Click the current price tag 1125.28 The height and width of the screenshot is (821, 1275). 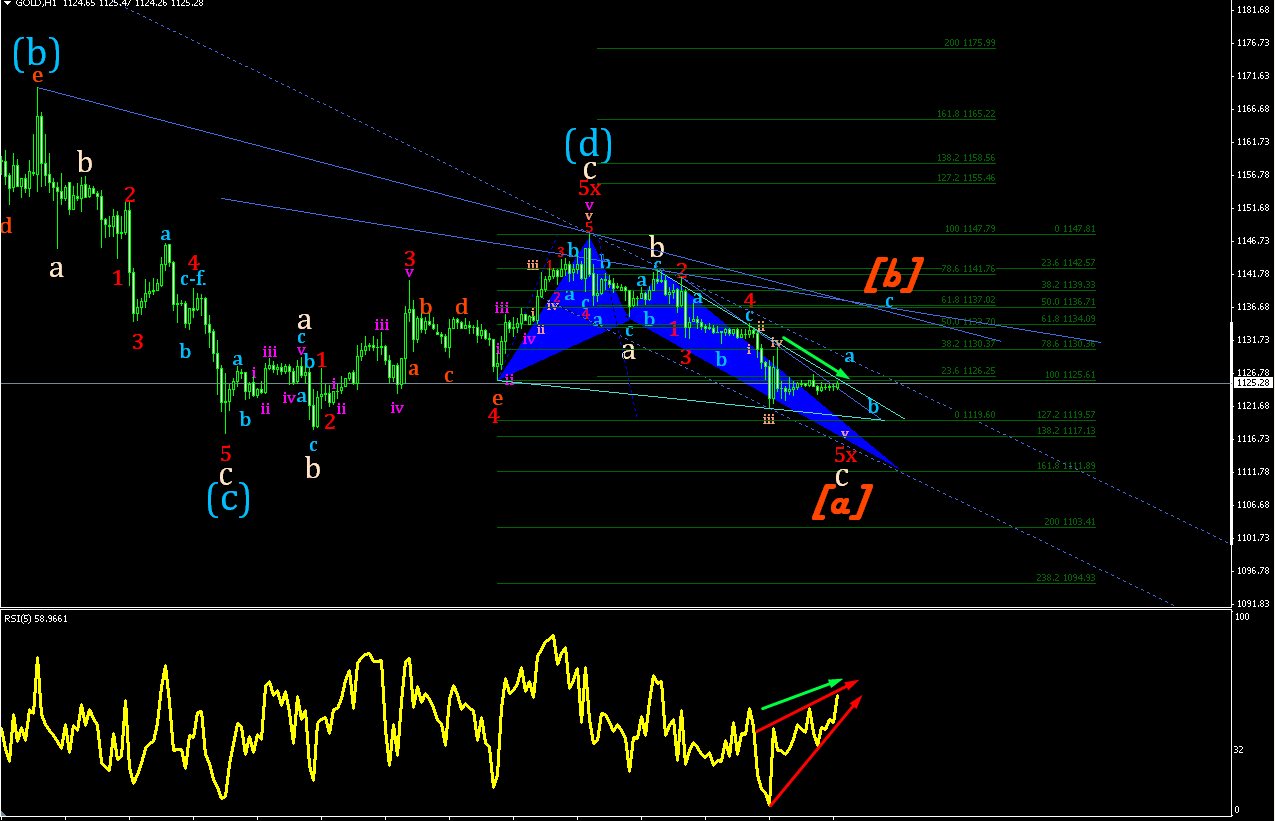(x=1252, y=383)
